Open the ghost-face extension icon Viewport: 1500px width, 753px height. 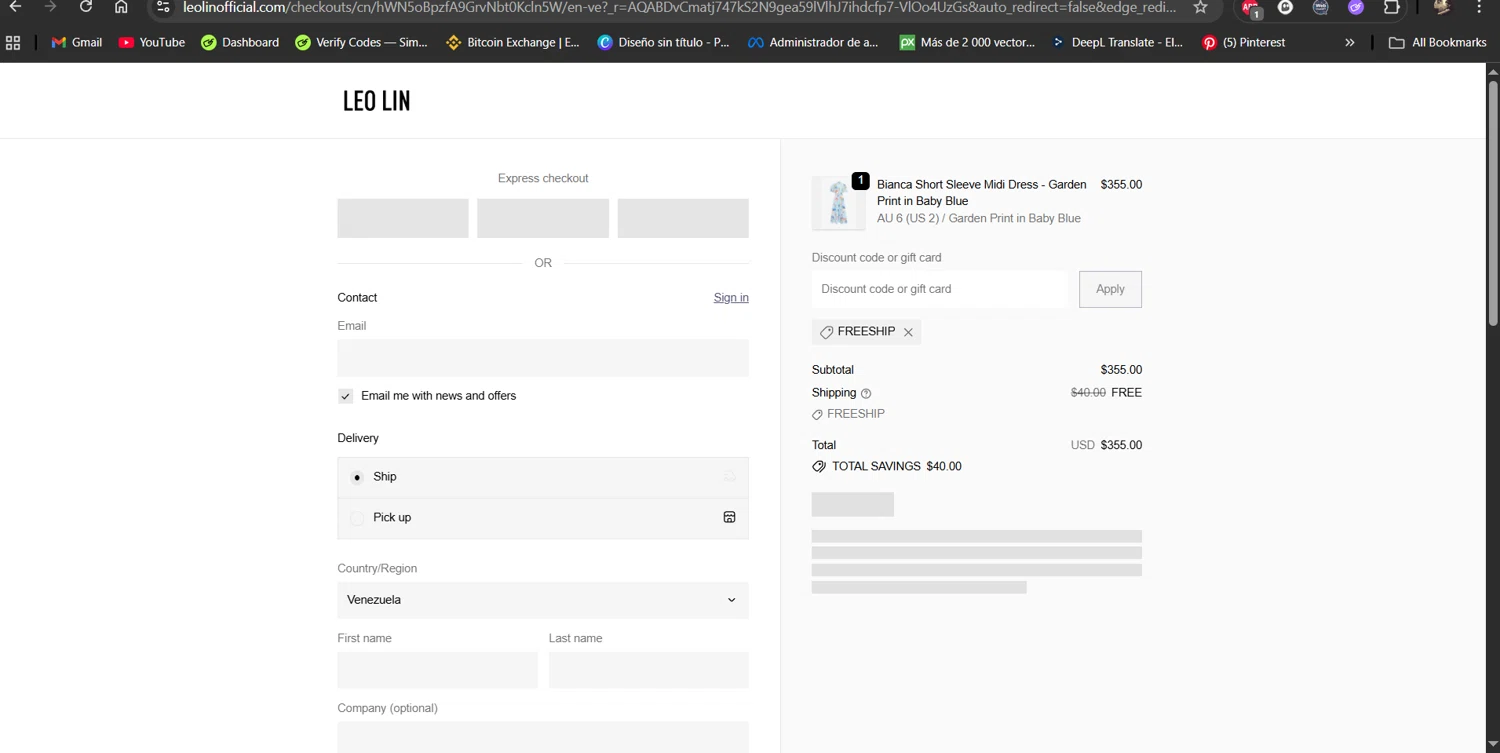[x=1285, y=7]
